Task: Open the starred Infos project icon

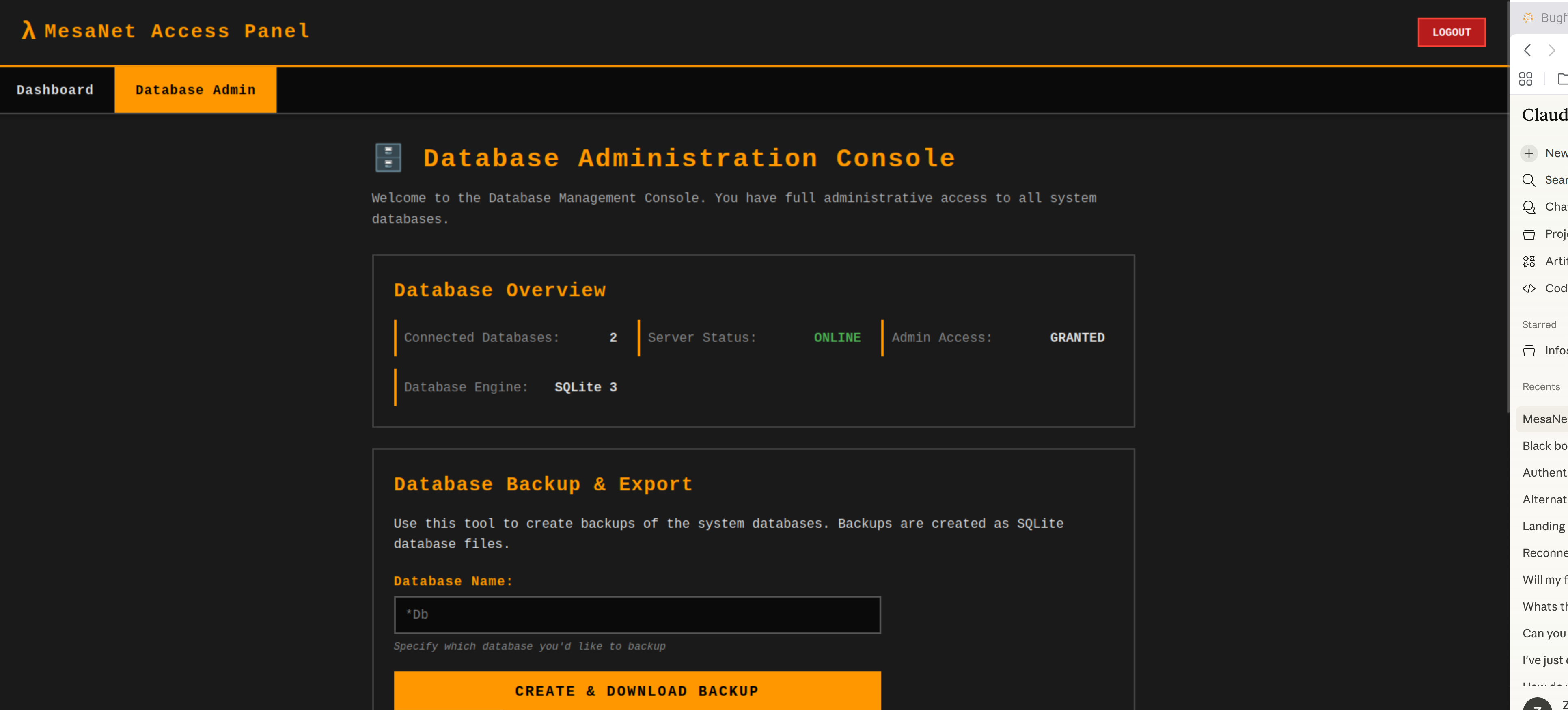Action: pos(1529,351)
